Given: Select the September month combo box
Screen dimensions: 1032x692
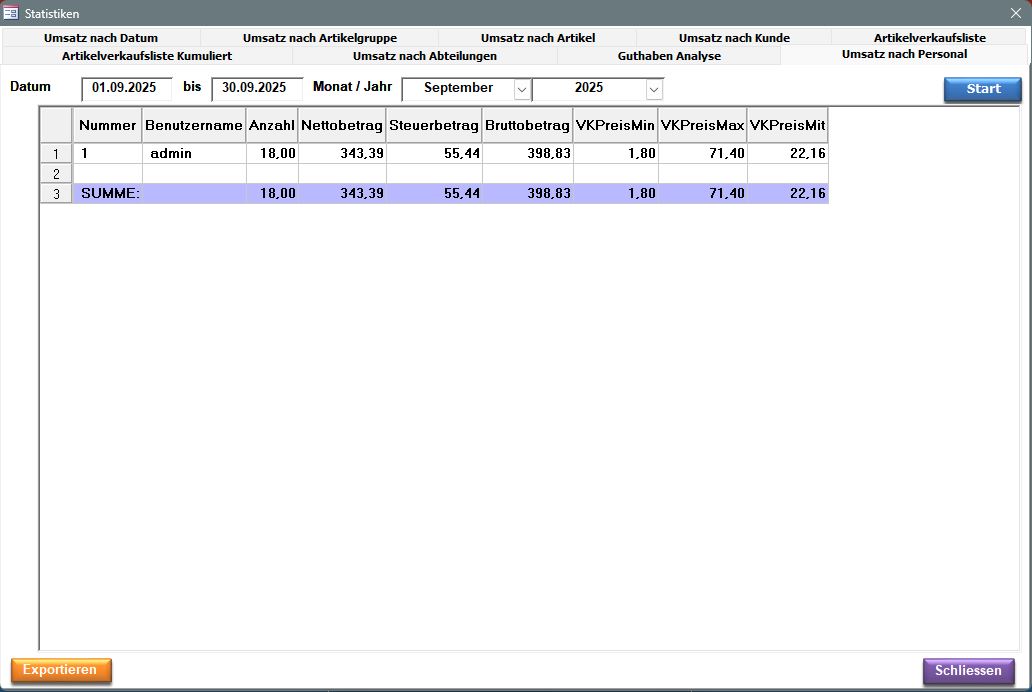Looking at the screenshot, I should click(458, 89).
